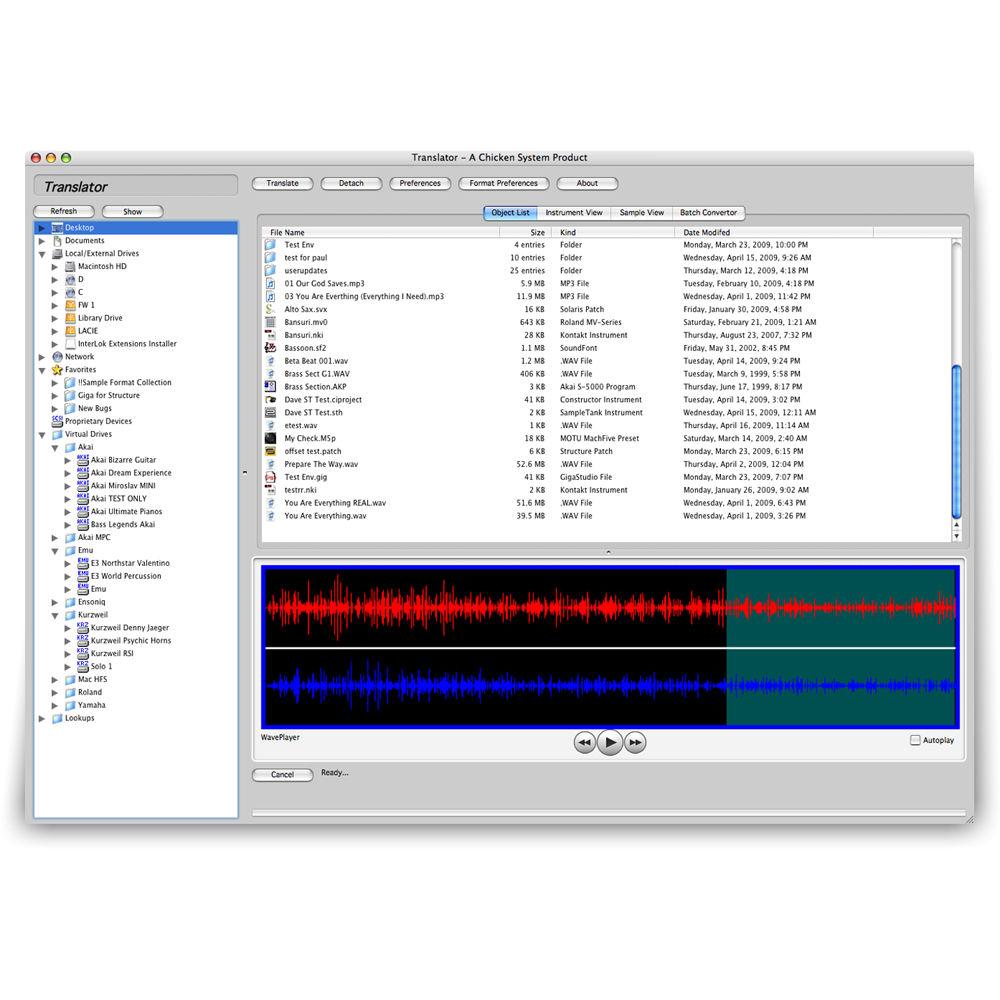Click the highlighted teal waveform selection region
Image resolution: width=1000 pixels, height=1000 pixels.
840,648
